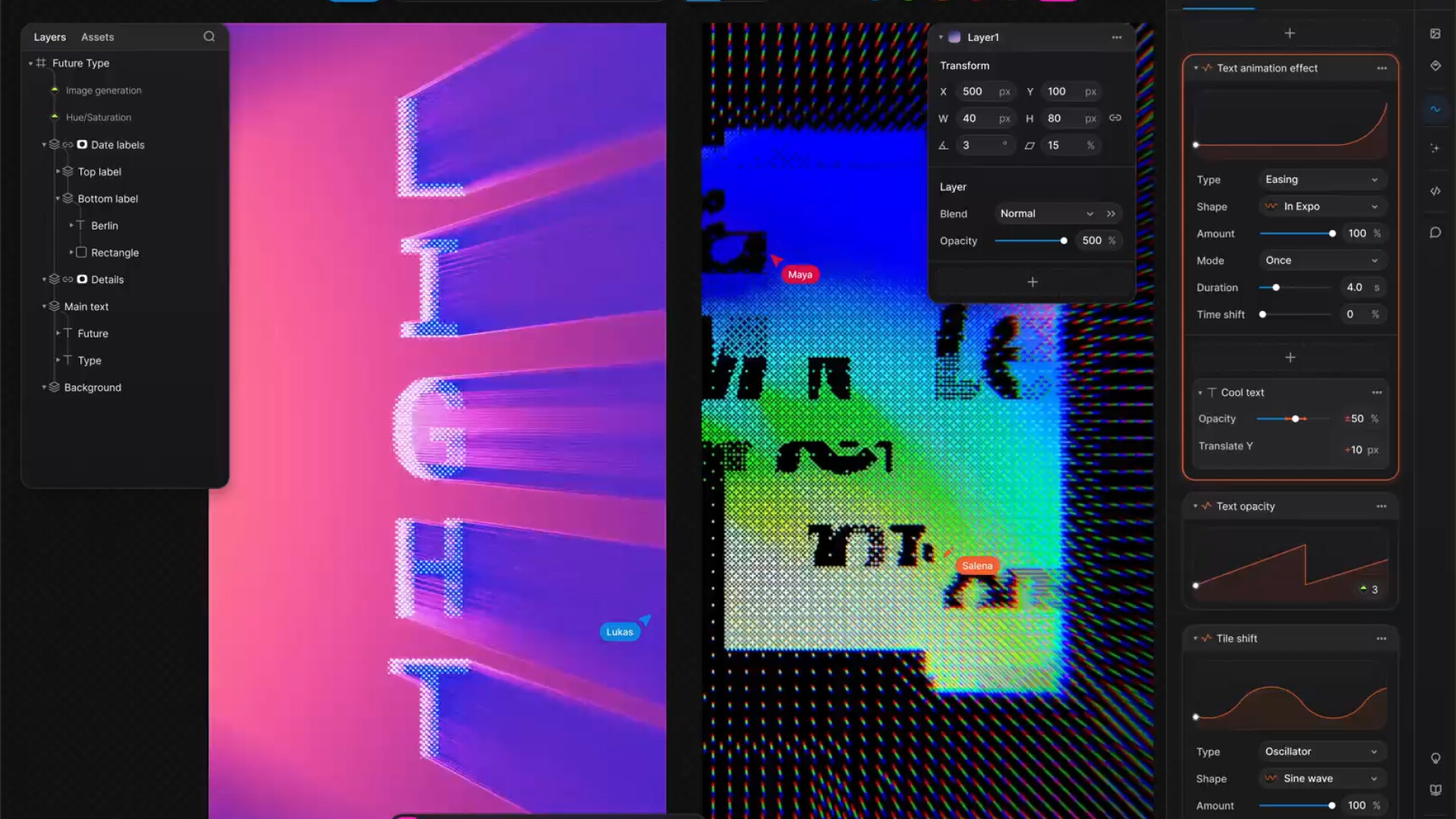Click the Assets tab in panel
1456x819 pixels.
[x=97, y=37]
